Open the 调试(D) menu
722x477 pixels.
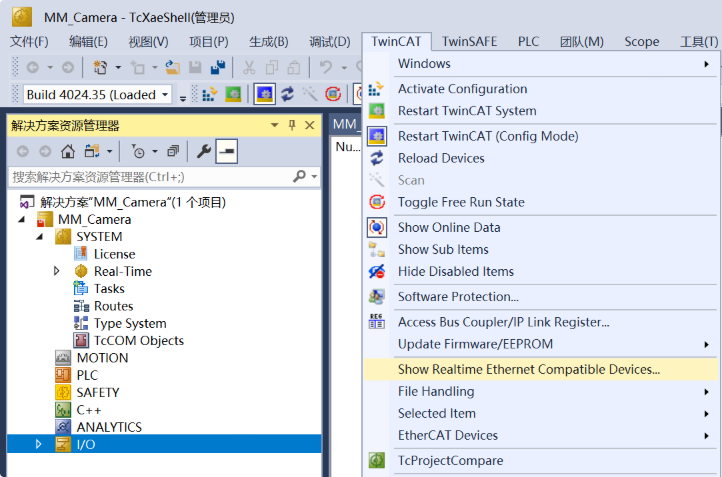pyautogui.click(x=330, y=42)
